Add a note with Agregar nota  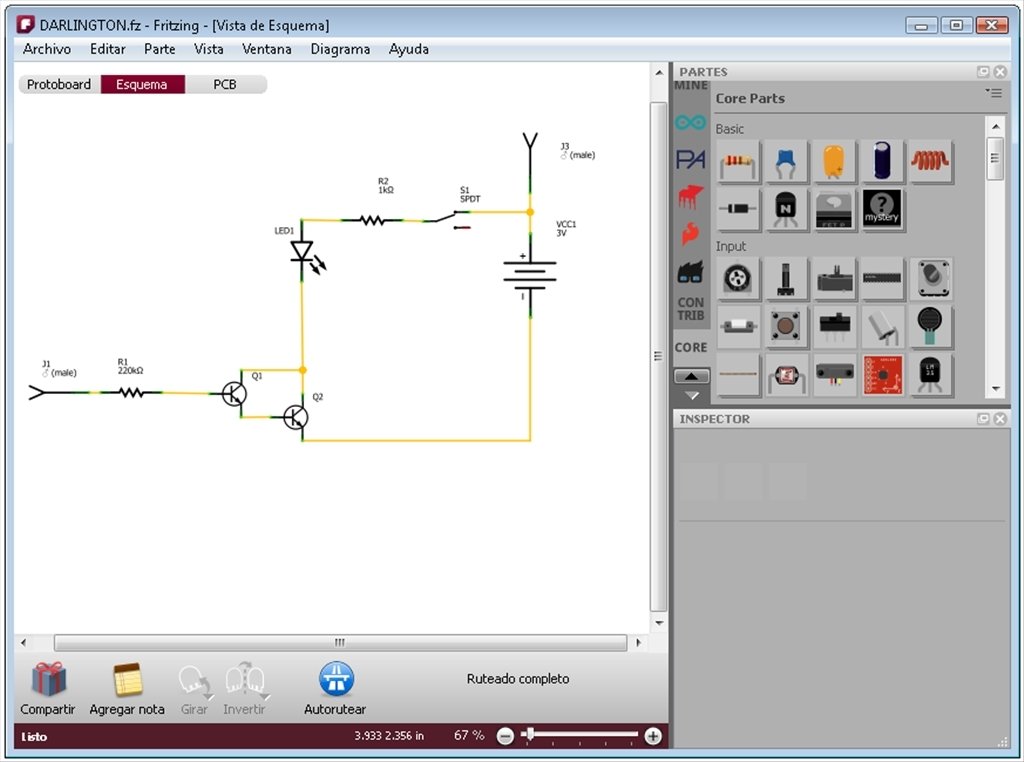(127, 689)
